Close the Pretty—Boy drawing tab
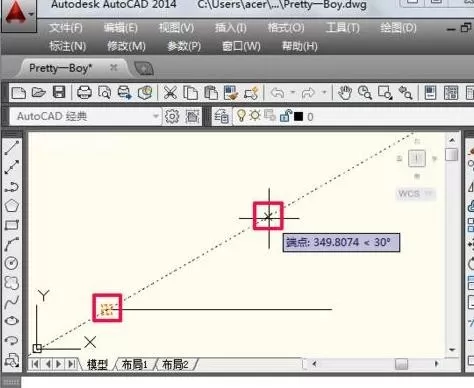Image resolution: width=474 pixels, height=388 pixels. tap(113, 68)
